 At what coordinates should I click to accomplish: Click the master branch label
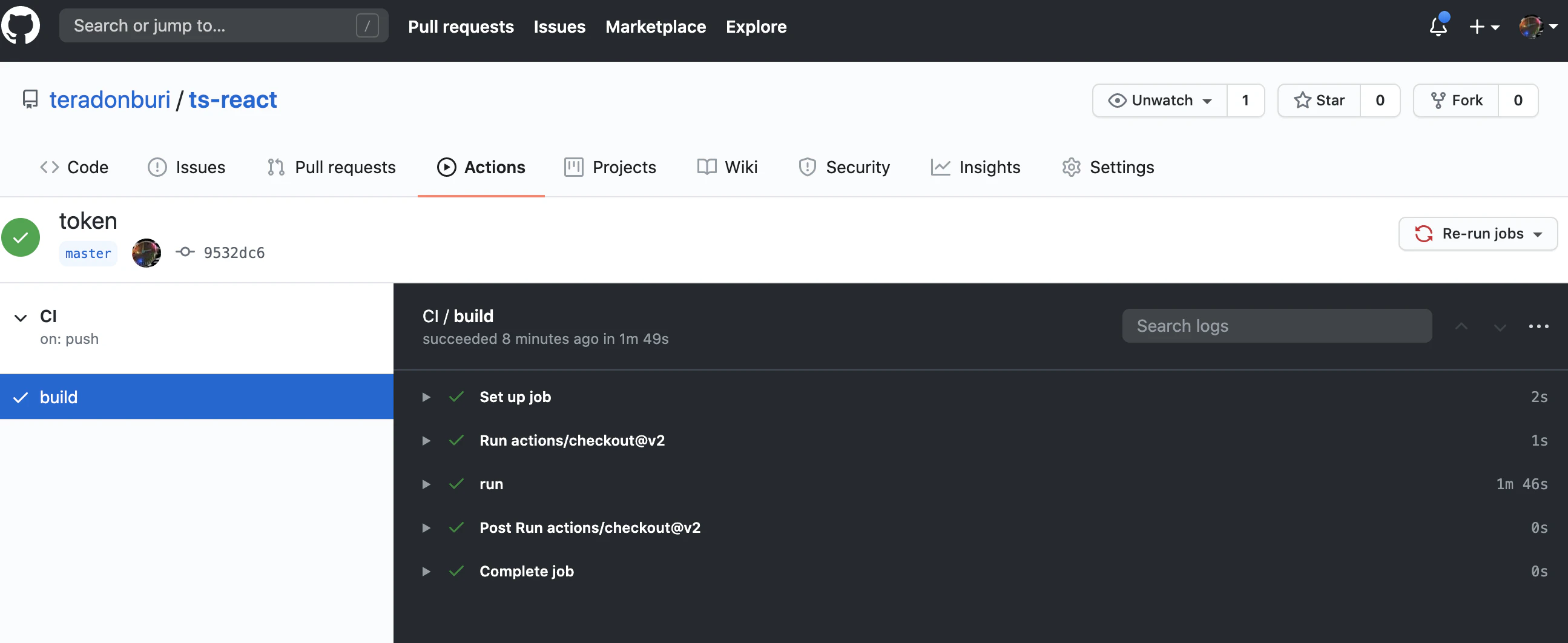(x=88, y=253)
